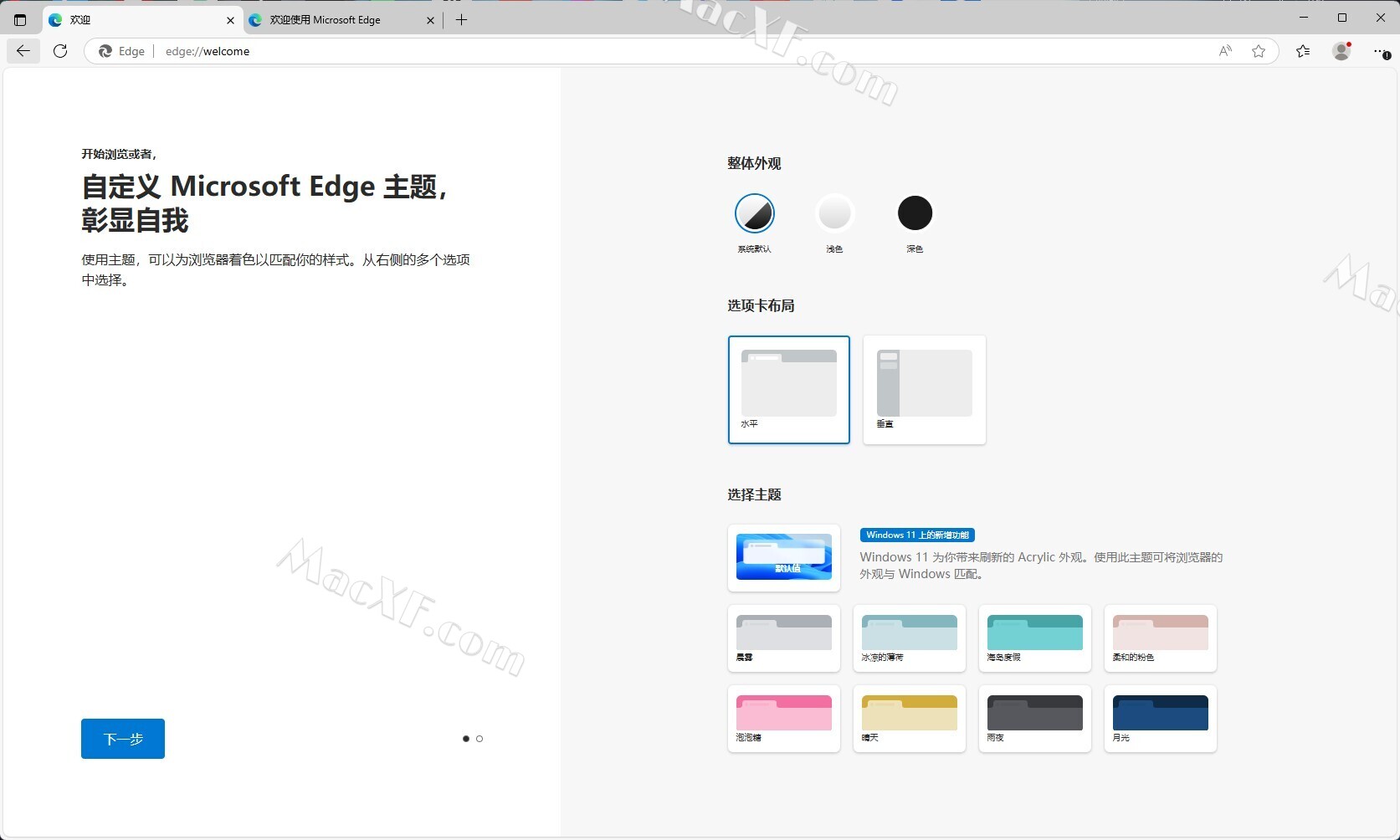1400x840 pixels.
Task: Switch to the 欢迎 tab
Action: [141, 20]
